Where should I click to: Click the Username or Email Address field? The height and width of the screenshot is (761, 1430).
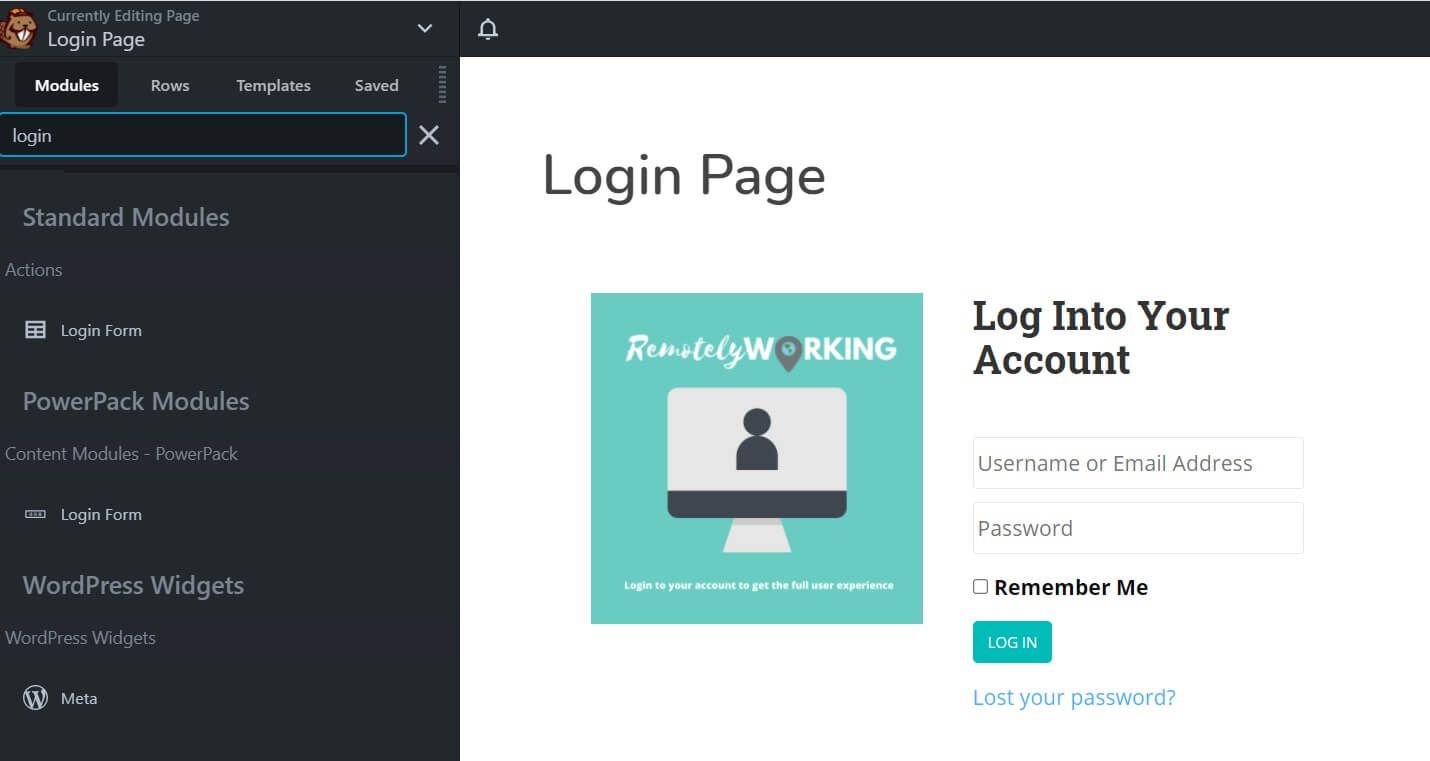pyautogui.click(x=1137, y=463)
